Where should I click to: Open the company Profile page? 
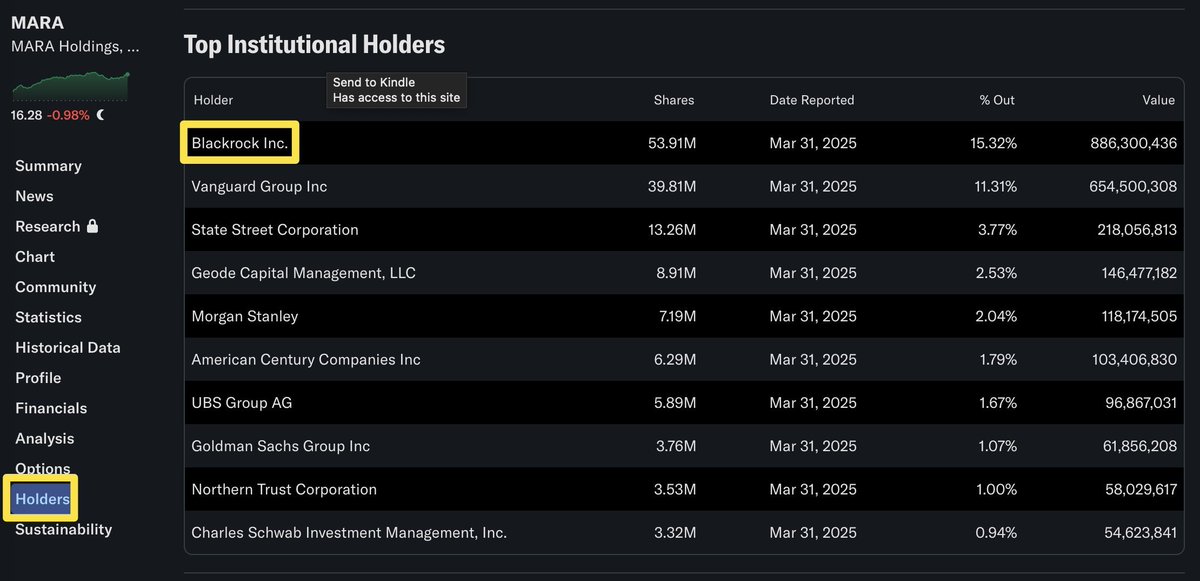point(38,378)
